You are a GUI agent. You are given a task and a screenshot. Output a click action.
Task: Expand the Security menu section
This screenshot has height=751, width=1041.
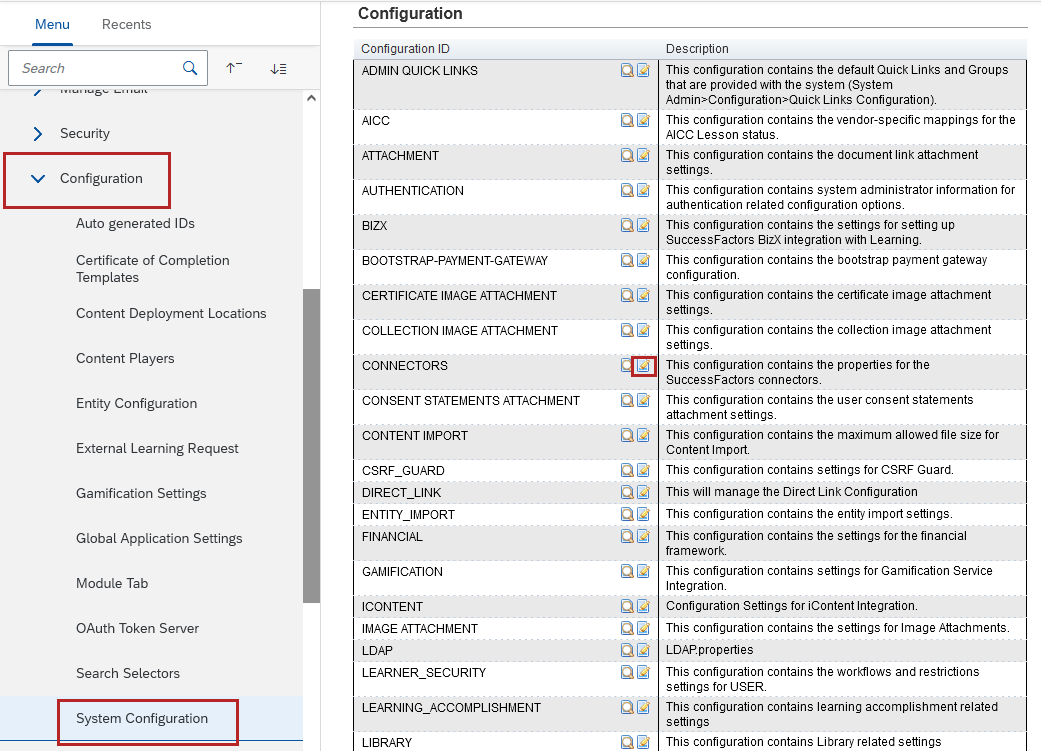(x=38, y=134)
